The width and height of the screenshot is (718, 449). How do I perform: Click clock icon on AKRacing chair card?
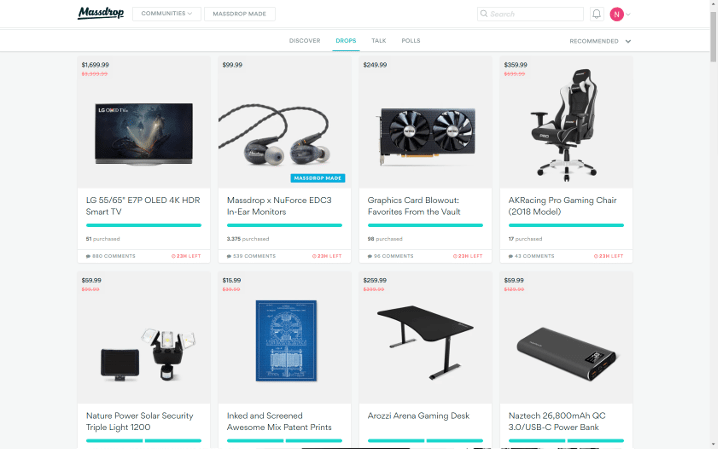coord(596,256)
